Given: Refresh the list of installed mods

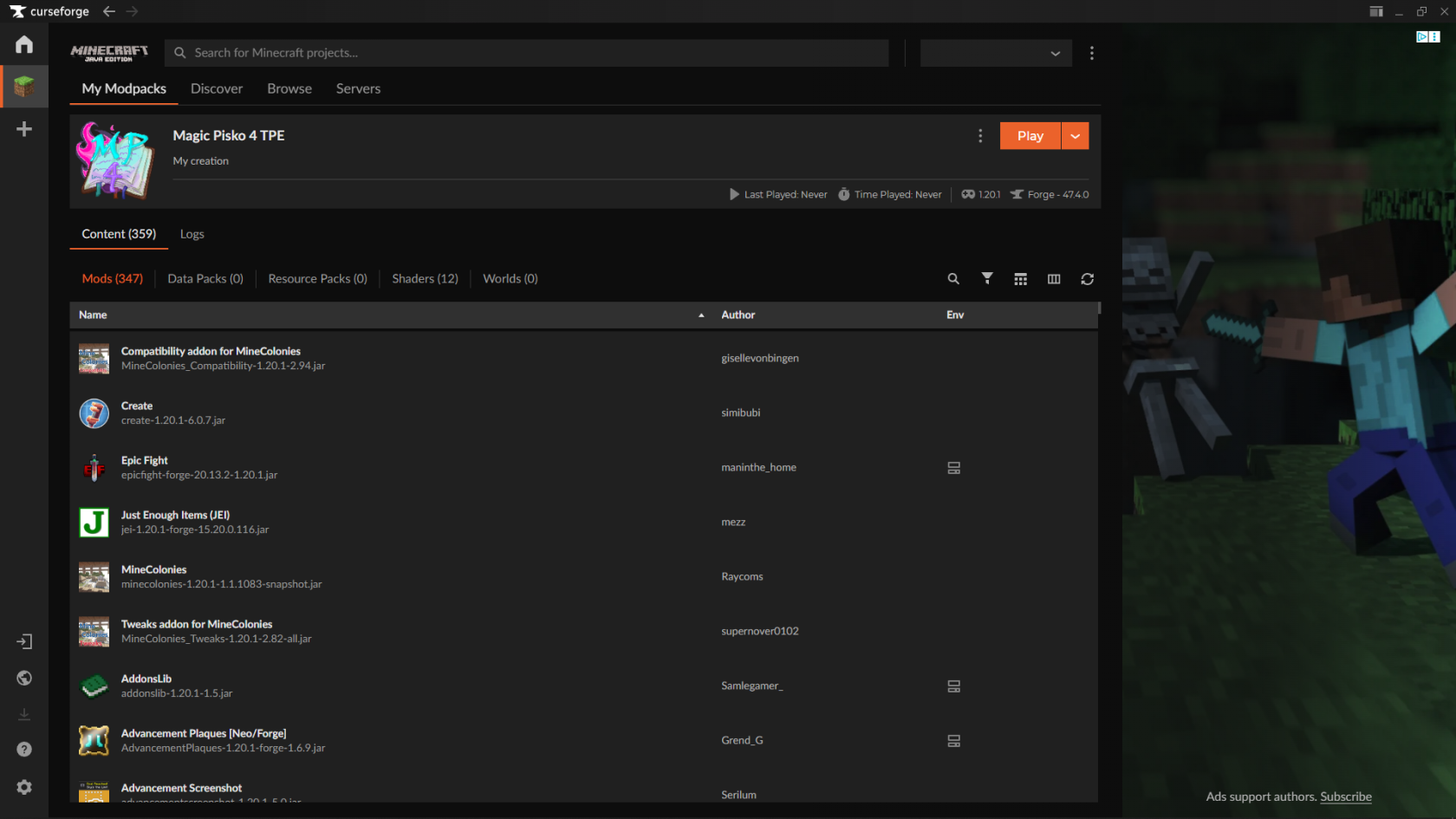Looking at the screenshot, I should 1088,278.
